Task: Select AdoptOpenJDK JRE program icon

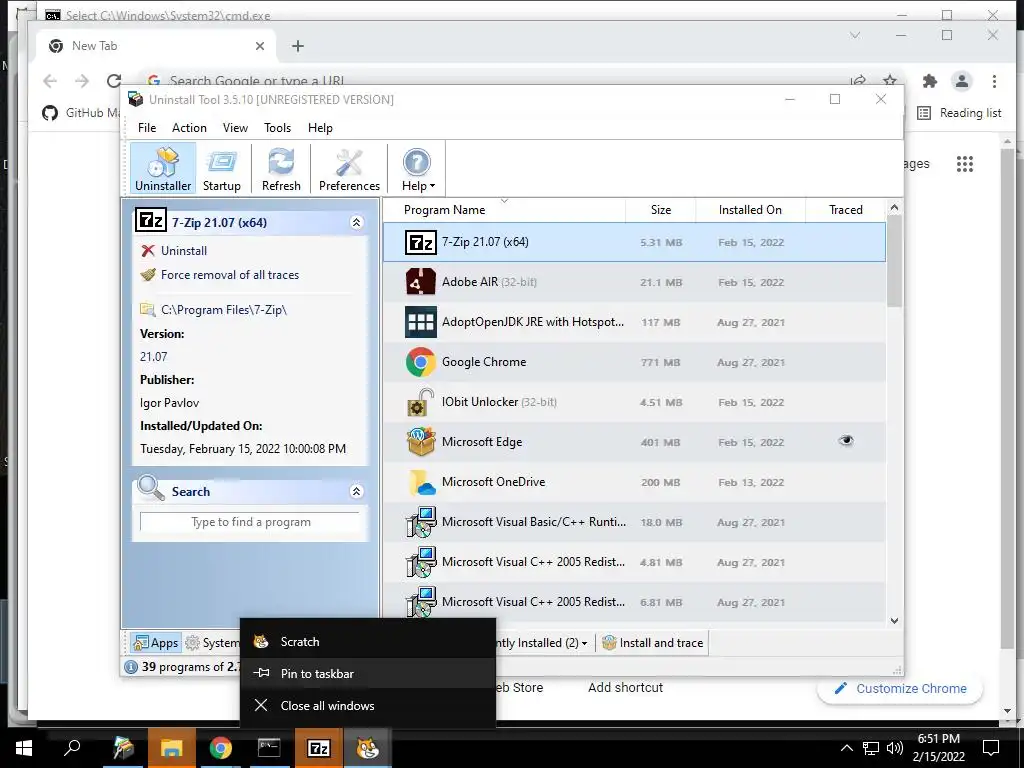Action: tap(421, 322)
